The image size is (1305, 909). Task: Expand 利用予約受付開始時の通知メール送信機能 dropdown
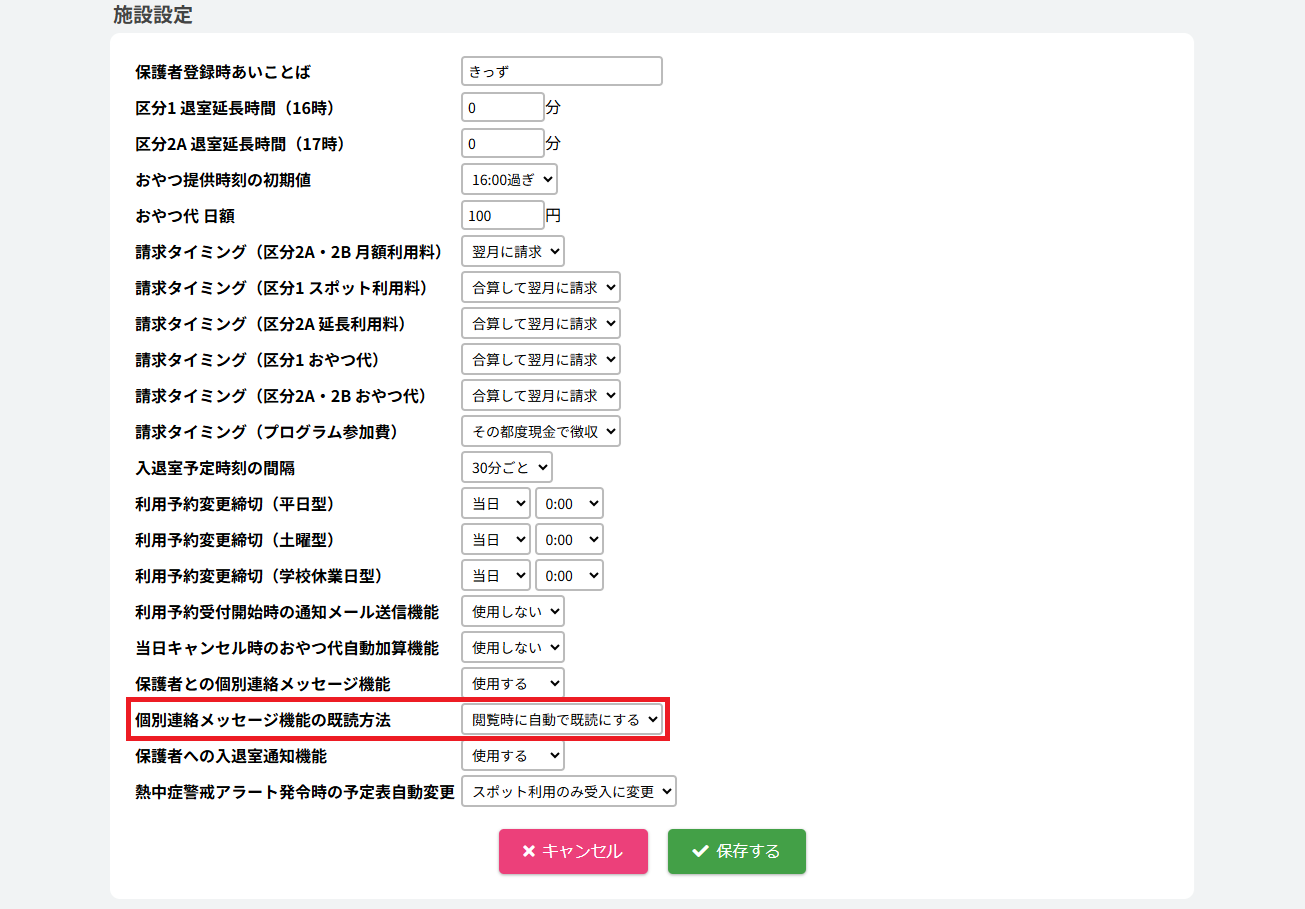[513, 612]
